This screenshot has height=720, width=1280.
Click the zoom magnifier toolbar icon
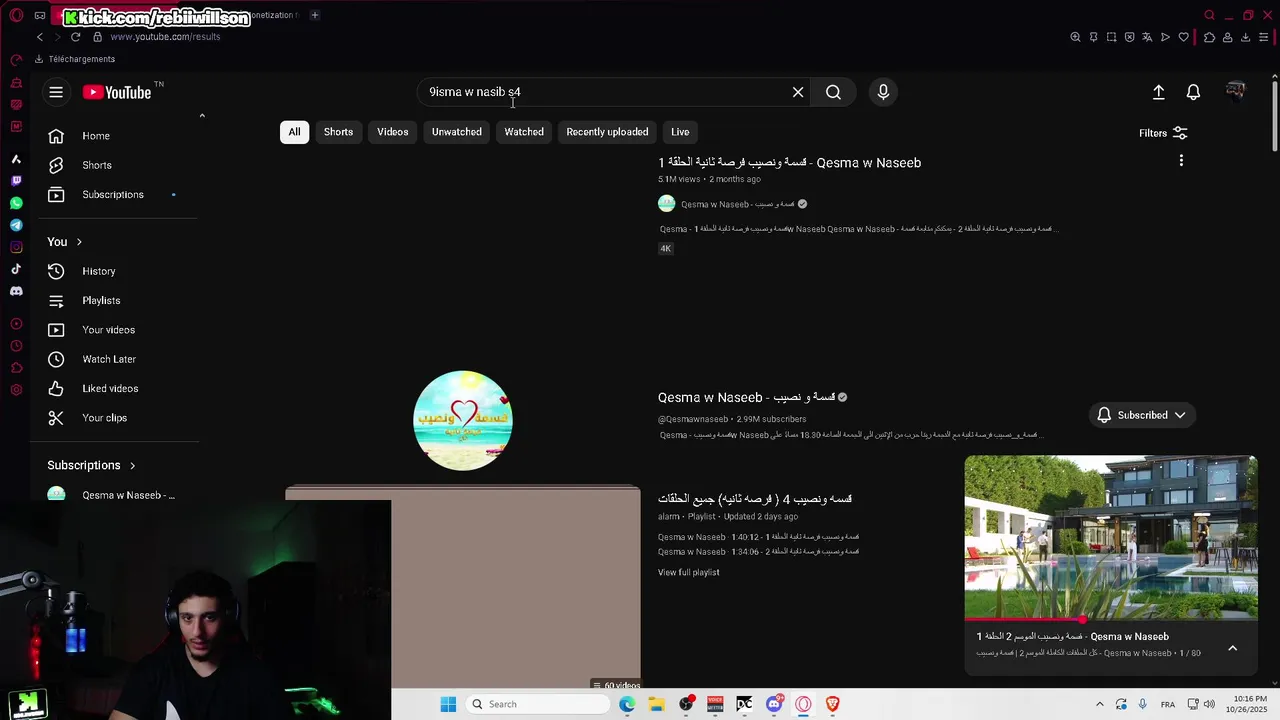point(1075,37)
